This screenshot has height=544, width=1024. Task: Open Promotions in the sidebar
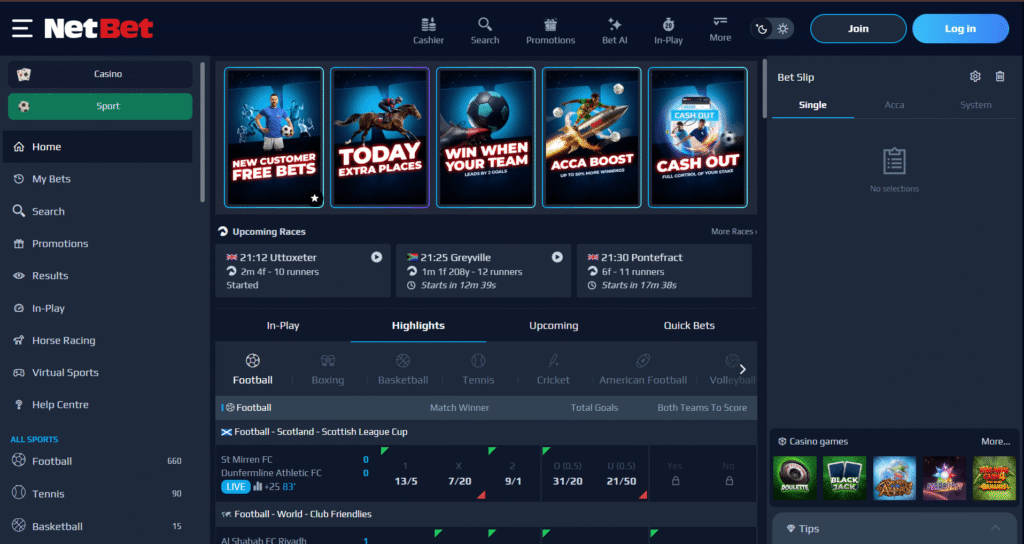[x=97, y=244]
